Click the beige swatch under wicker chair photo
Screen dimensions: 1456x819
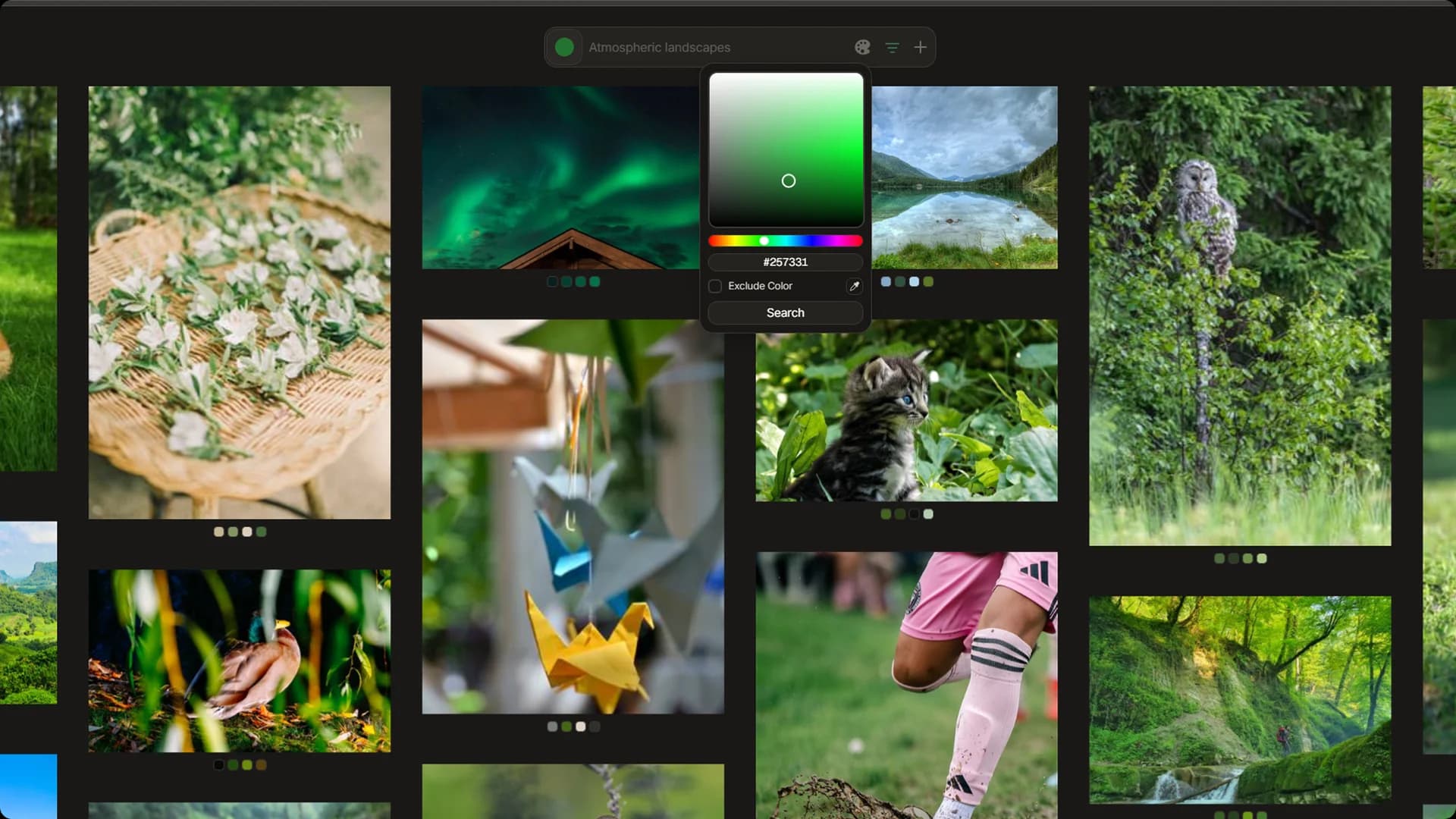click(218, 532)
